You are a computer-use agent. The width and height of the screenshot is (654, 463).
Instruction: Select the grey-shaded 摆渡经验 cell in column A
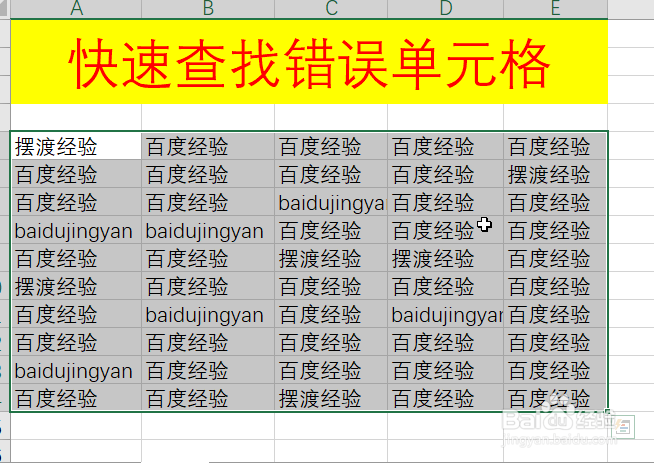(76, 286)
